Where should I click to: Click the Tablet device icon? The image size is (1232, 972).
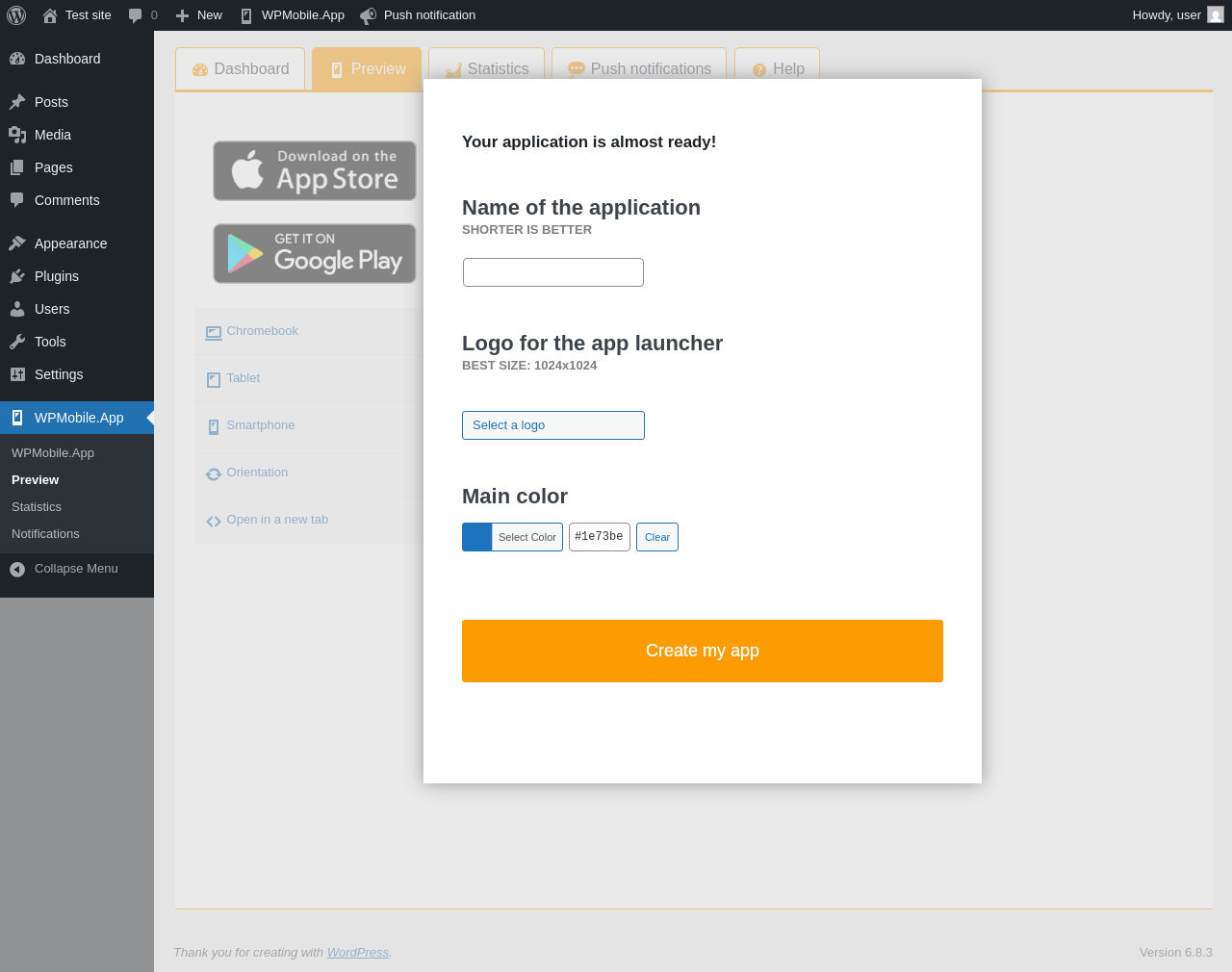pos(214,380)
